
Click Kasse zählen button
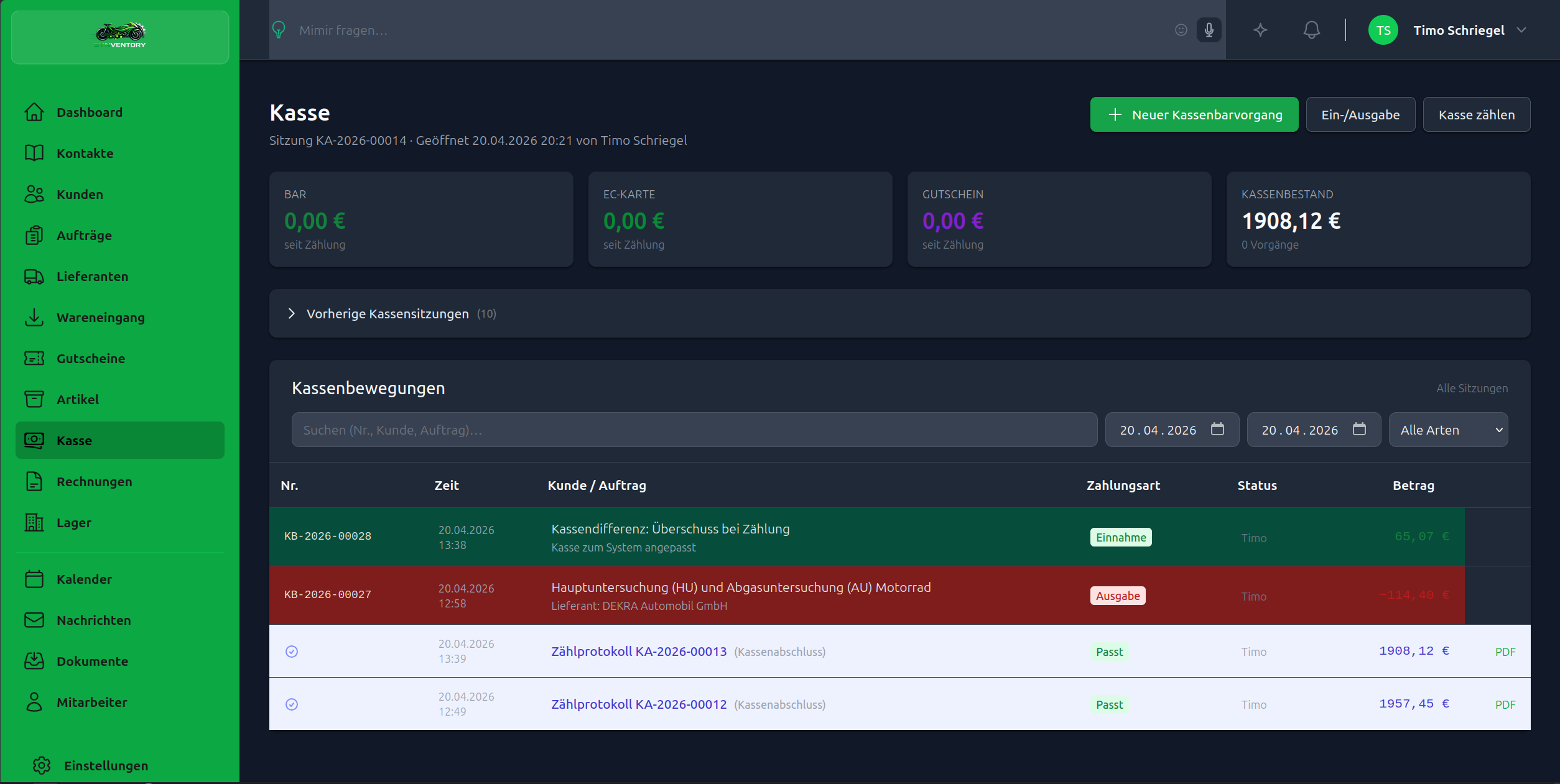click(1476, 115)
